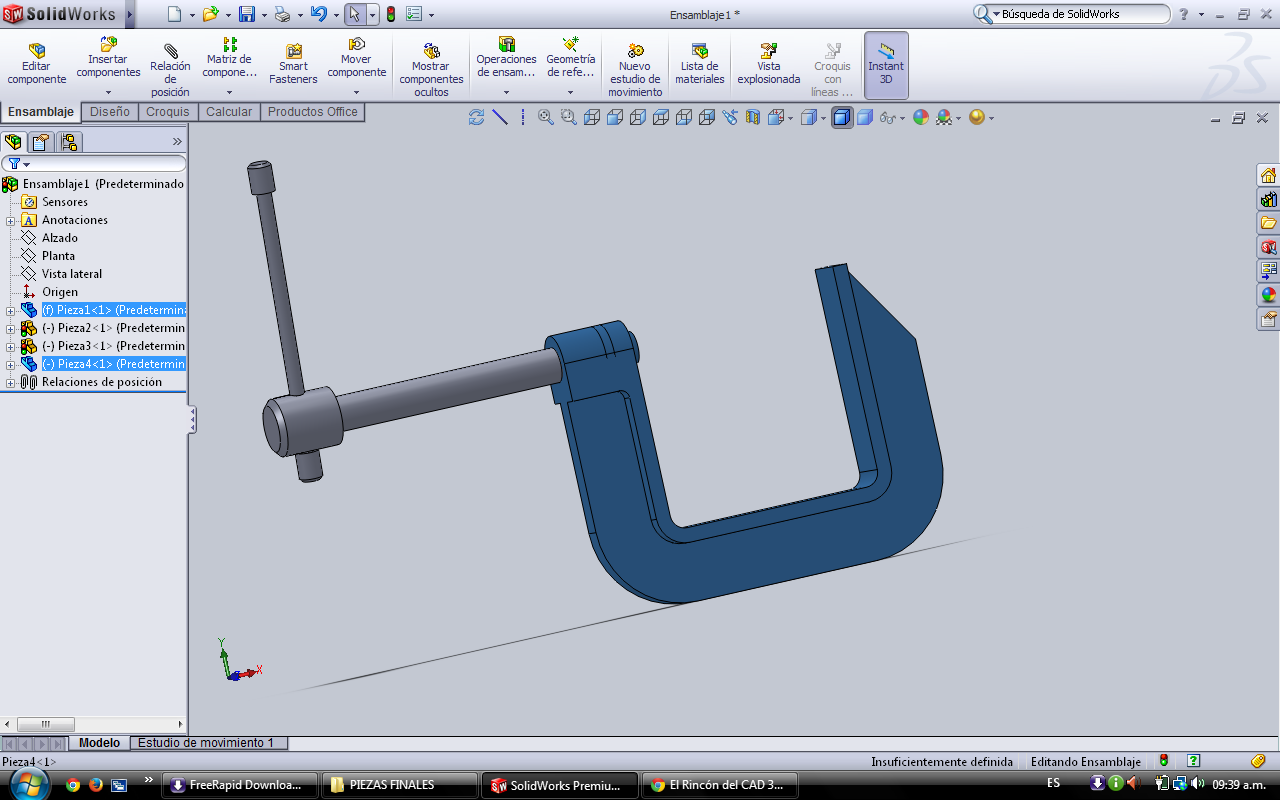Expand the Insertar componentes dropdown arrow
1280x800 pixels.
[x=108, y=92]
